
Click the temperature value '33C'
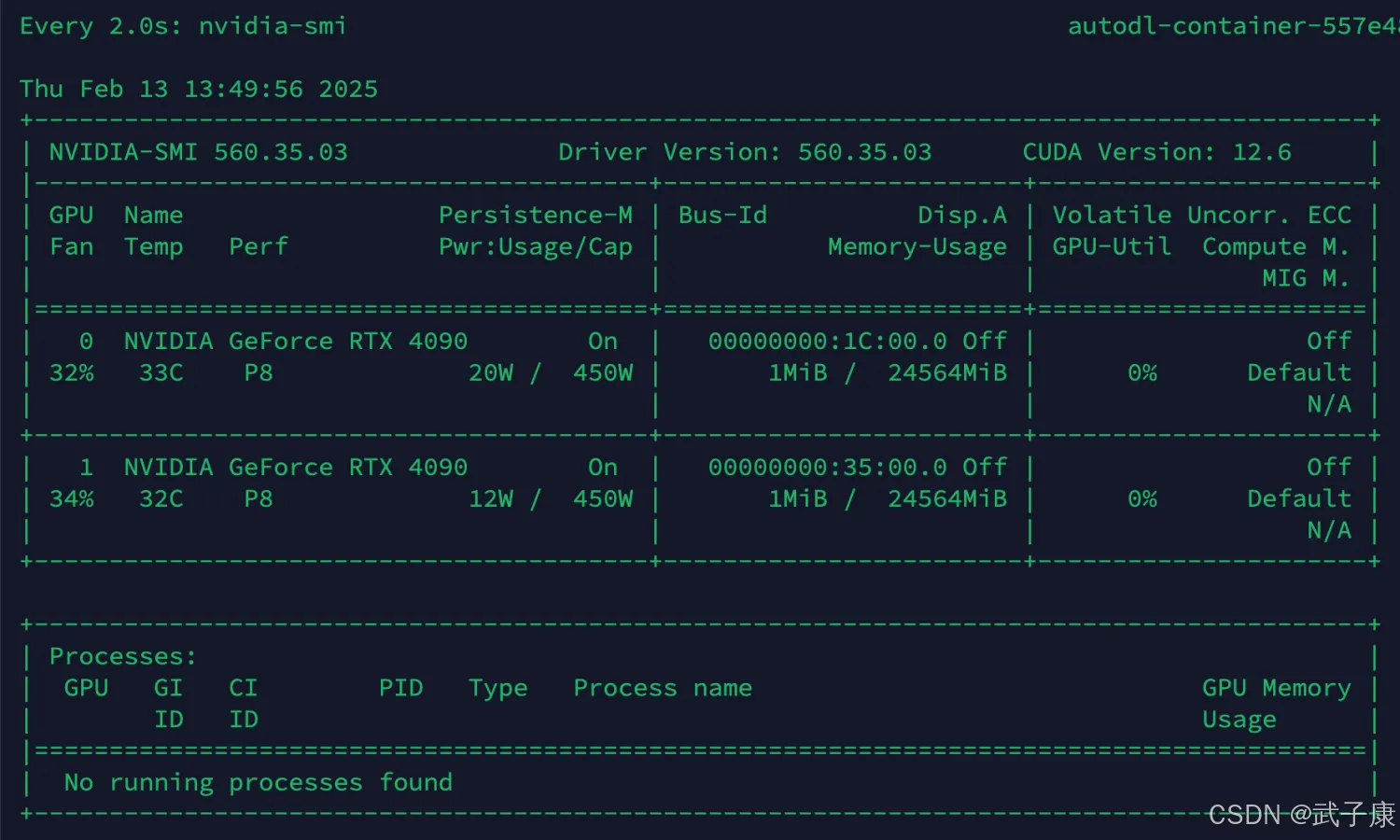click(x=161, y=373)
